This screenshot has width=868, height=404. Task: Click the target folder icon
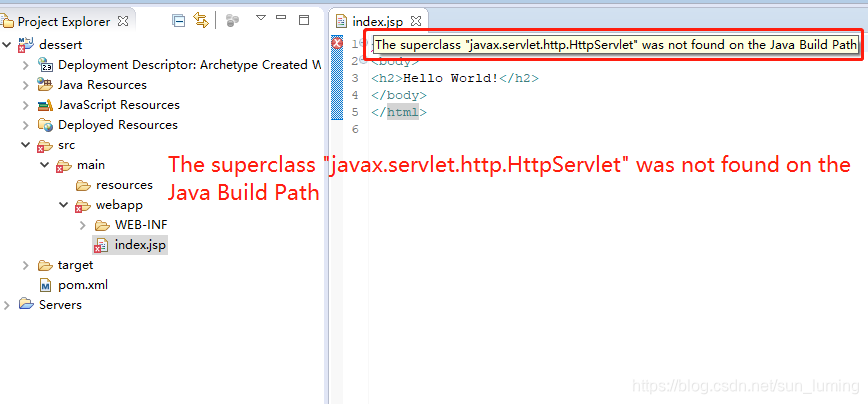(x=45, y=265)
